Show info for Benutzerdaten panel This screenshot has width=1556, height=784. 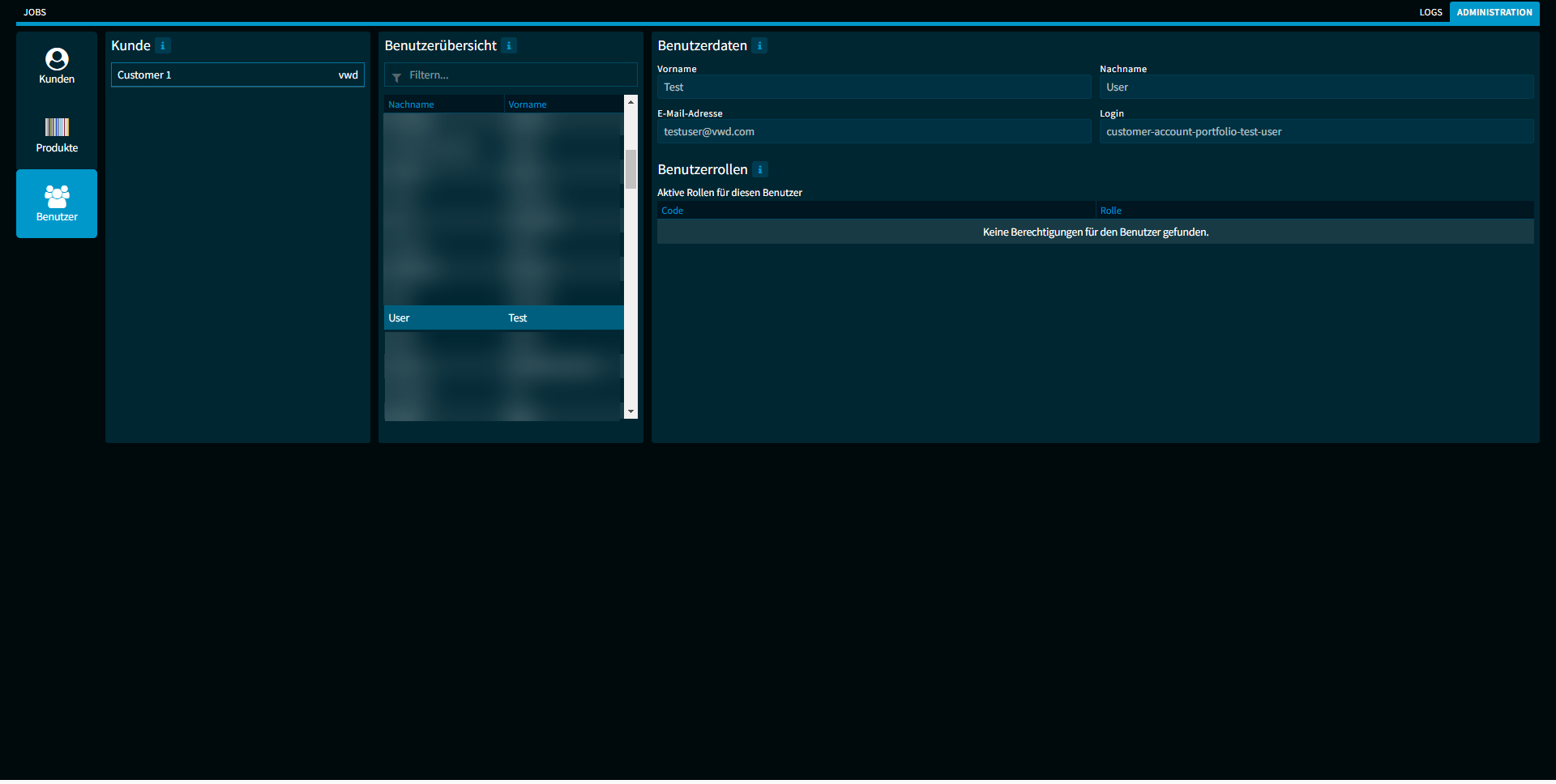[x=759, y=45]
